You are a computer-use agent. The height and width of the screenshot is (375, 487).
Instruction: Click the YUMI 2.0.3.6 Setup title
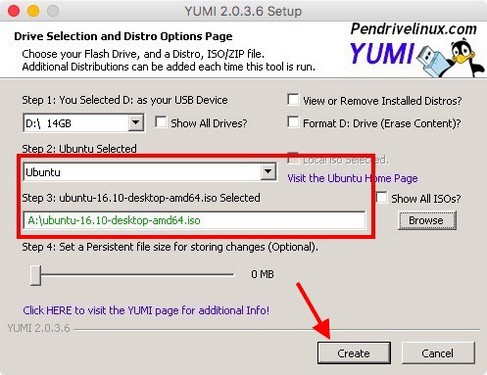243,11
